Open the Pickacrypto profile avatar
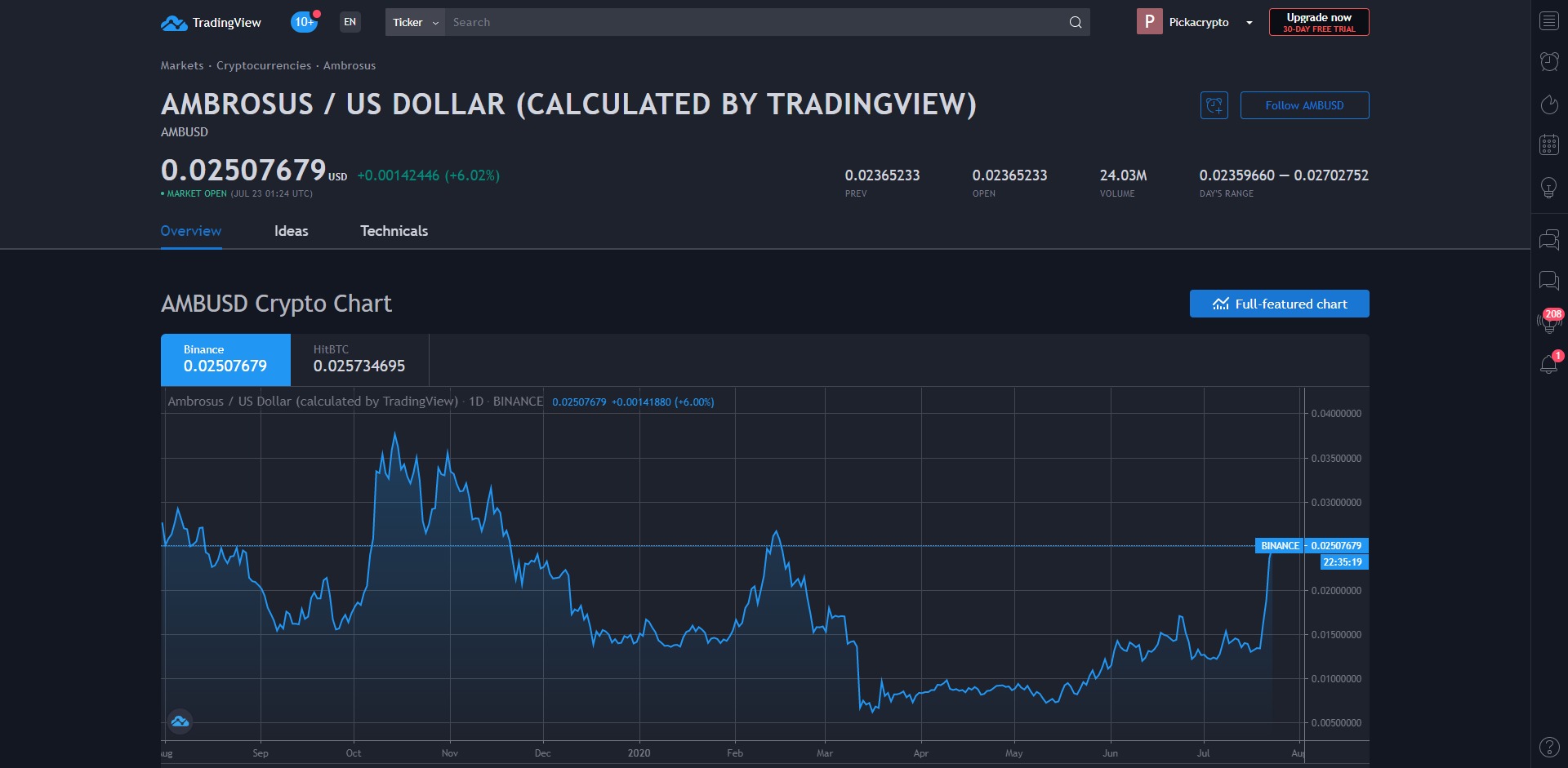Viewport: 1568px width, 768px height. point(1149,22)
